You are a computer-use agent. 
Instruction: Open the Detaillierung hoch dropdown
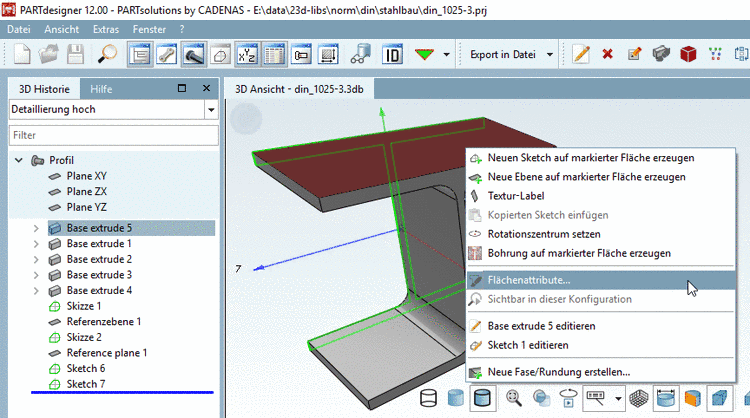pyautogui.click(x=209, y=109)
